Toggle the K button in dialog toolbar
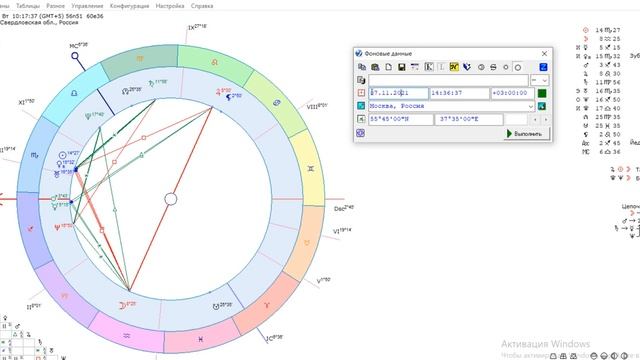Viewport: 640px width, 360px height. coord(429,67)
